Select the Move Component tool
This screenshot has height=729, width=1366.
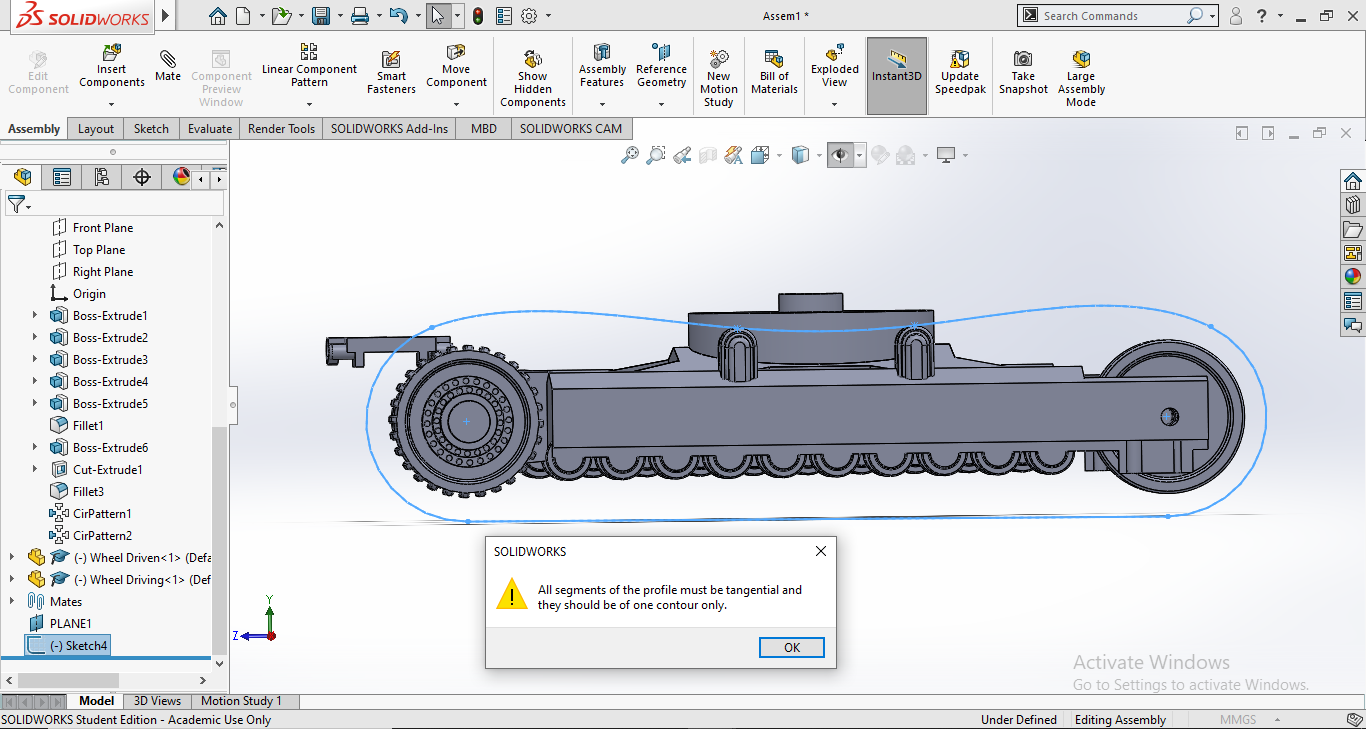(456, 66)
